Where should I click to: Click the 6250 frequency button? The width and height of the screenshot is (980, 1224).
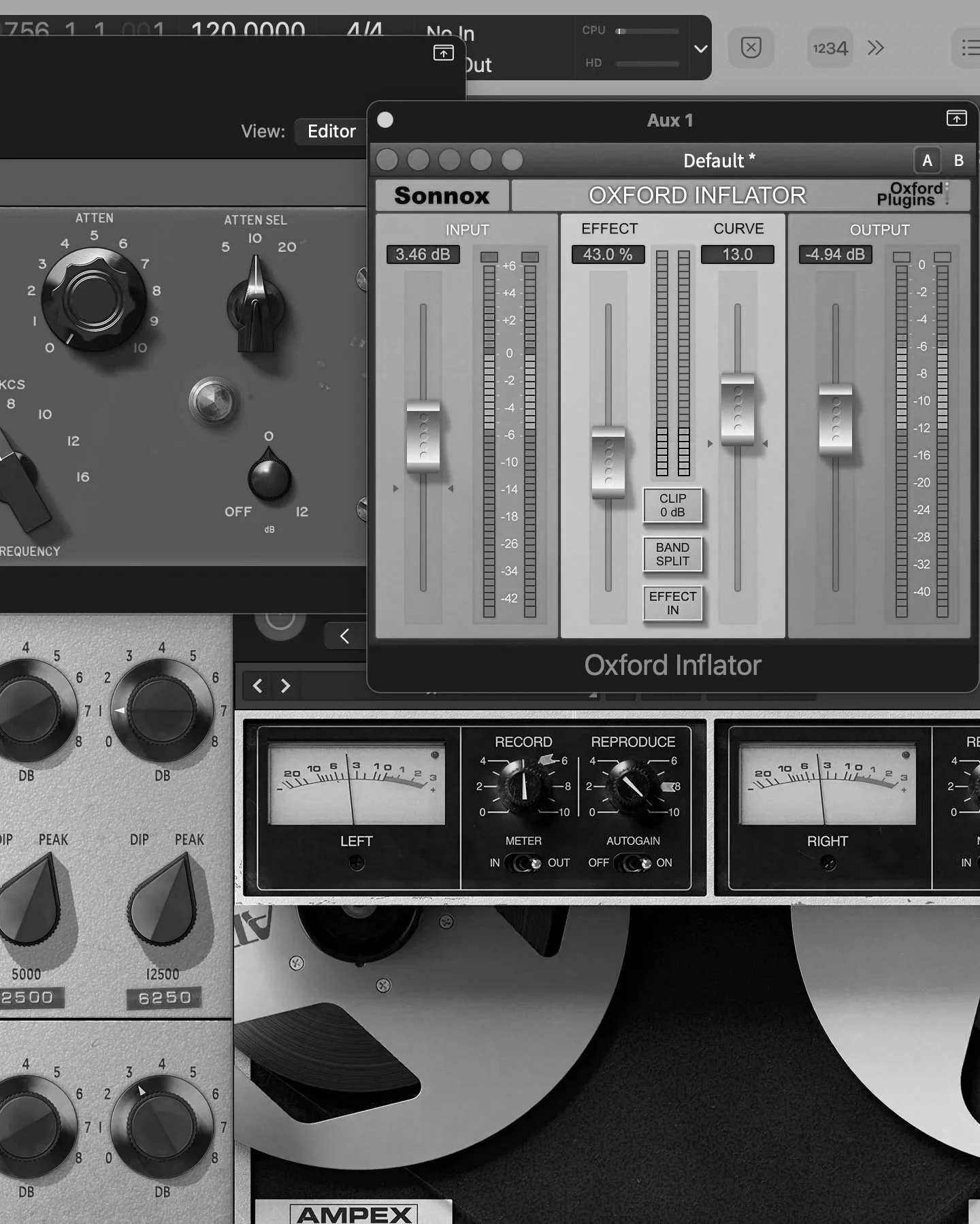click(x=164, y=998)
